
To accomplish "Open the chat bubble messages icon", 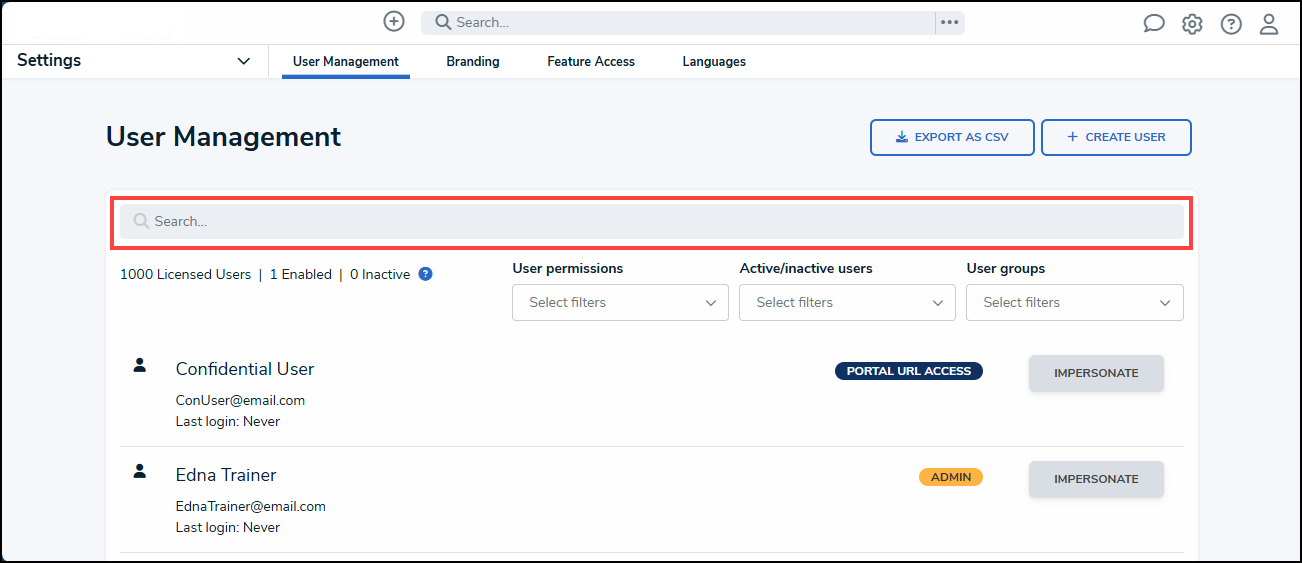I will pyautogui.click(x=1154, y=24).
